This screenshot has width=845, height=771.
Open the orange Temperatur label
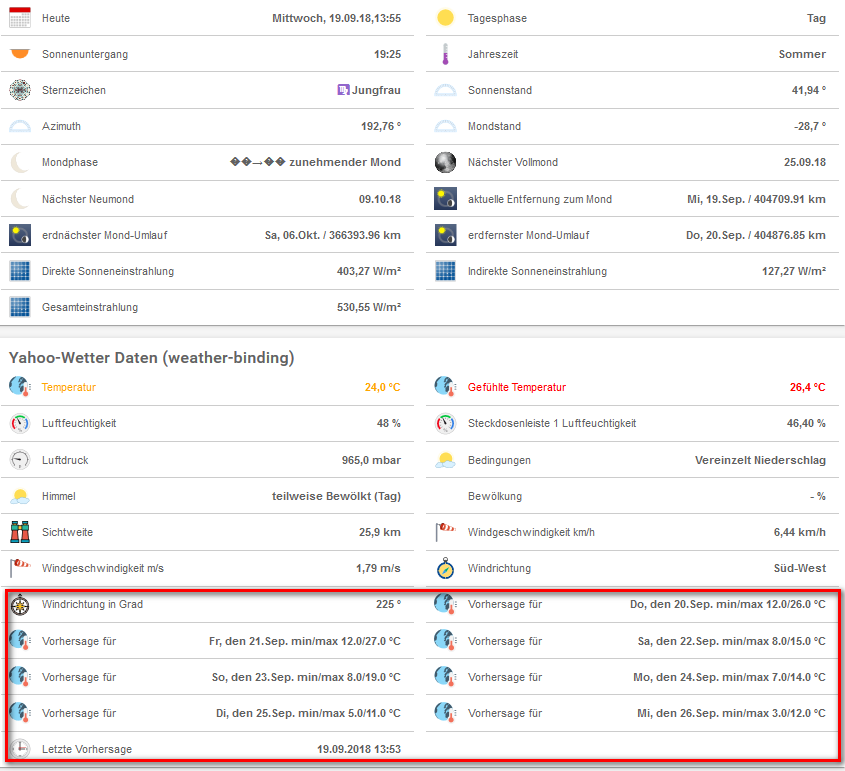[x=69, y=387]
